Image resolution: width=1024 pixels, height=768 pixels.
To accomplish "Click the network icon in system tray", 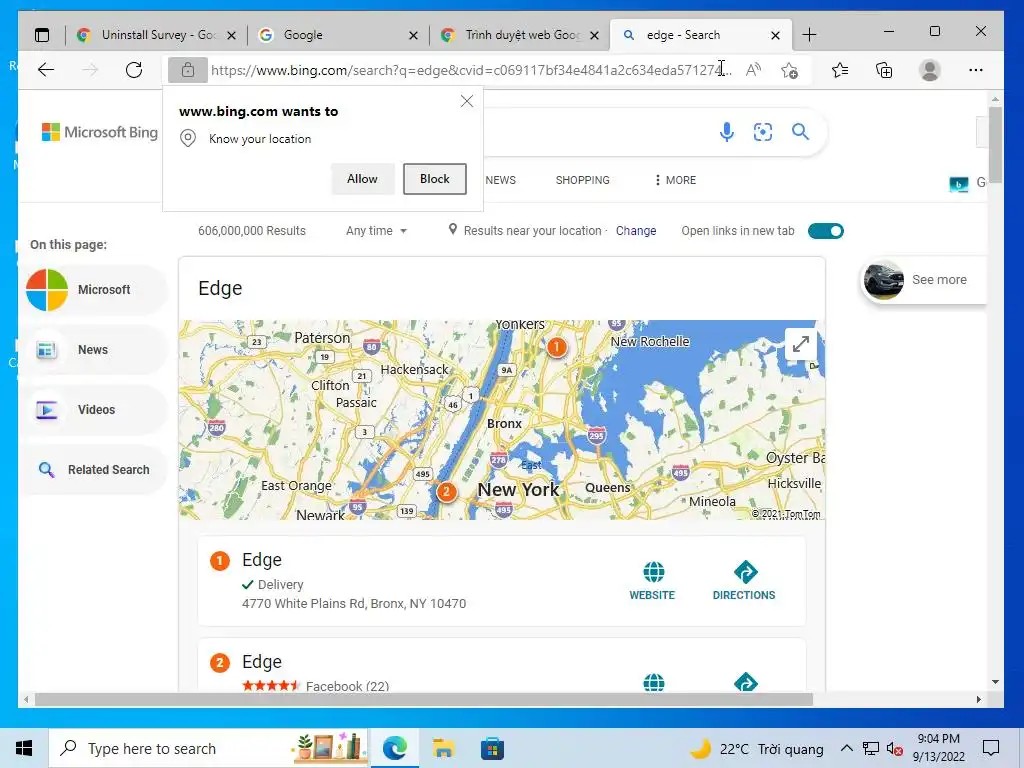I will (x=871, y=748).
